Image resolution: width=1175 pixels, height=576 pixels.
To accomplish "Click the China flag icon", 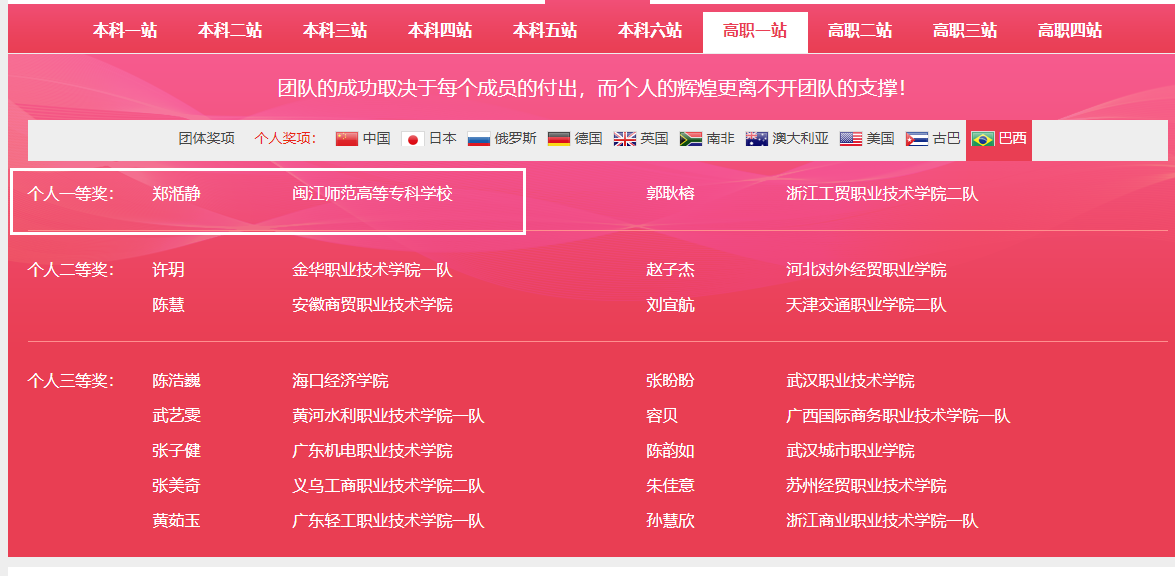I will click(x=347, y=139).
